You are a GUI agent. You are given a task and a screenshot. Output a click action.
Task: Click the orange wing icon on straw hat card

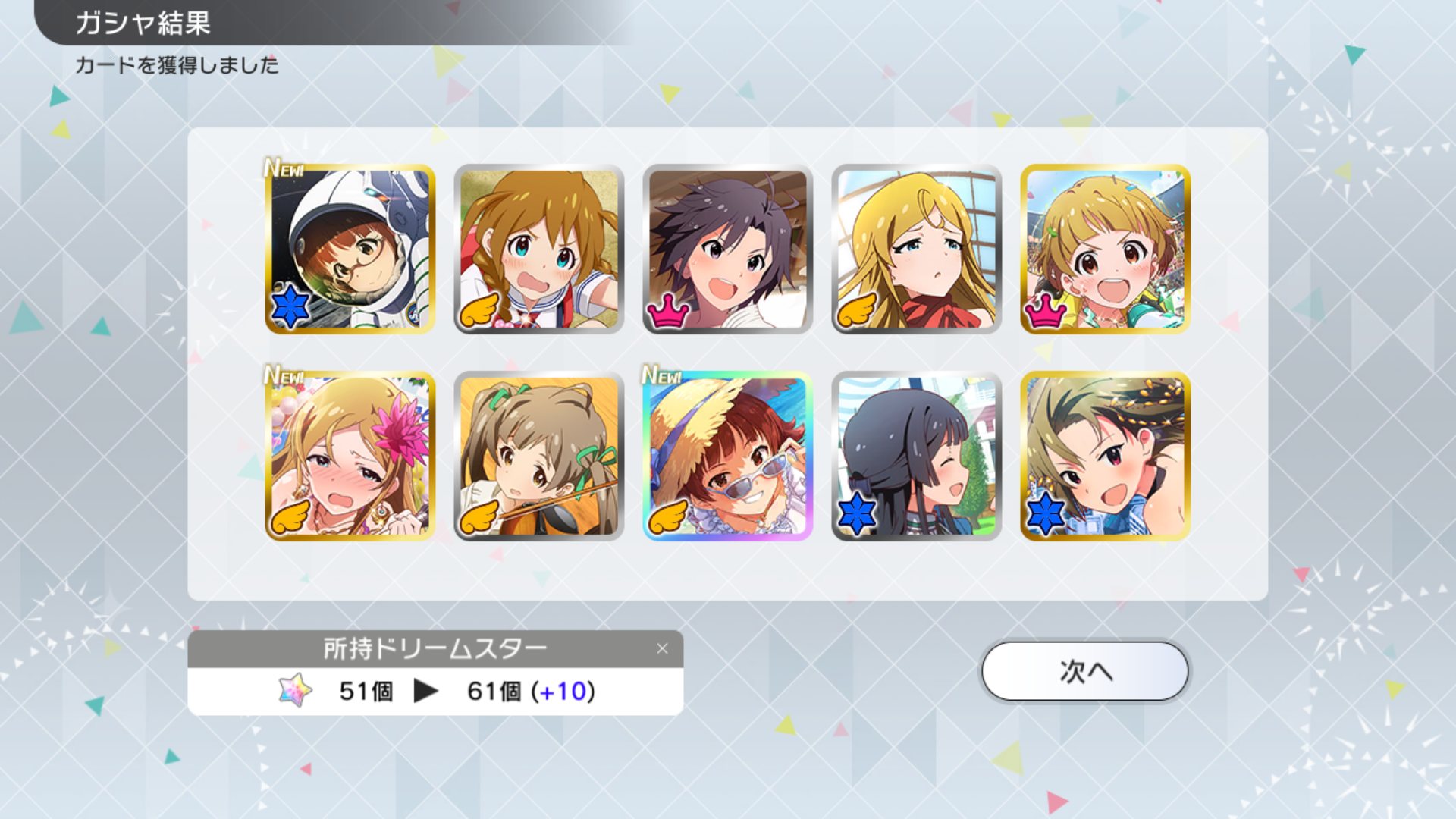point(668,516)
